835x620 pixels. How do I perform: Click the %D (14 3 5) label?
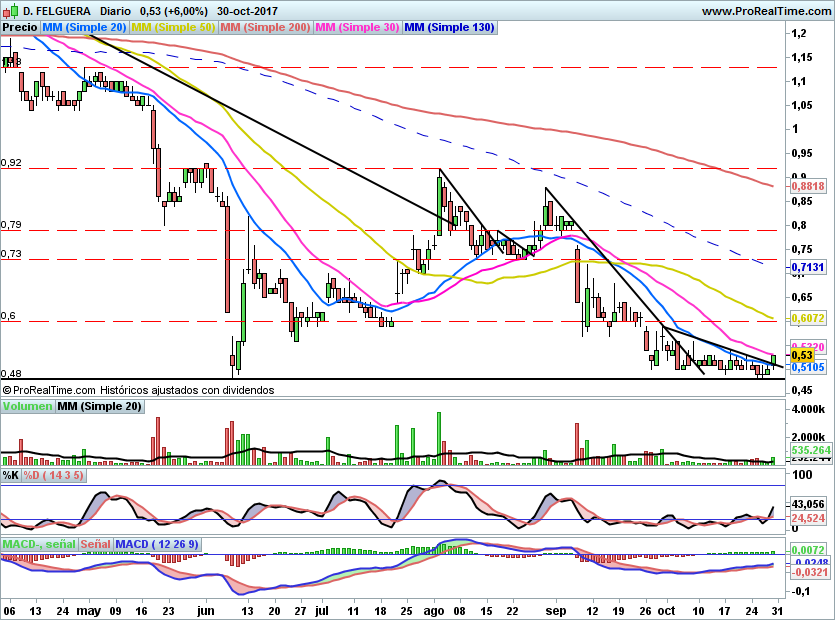pos(55,475)
